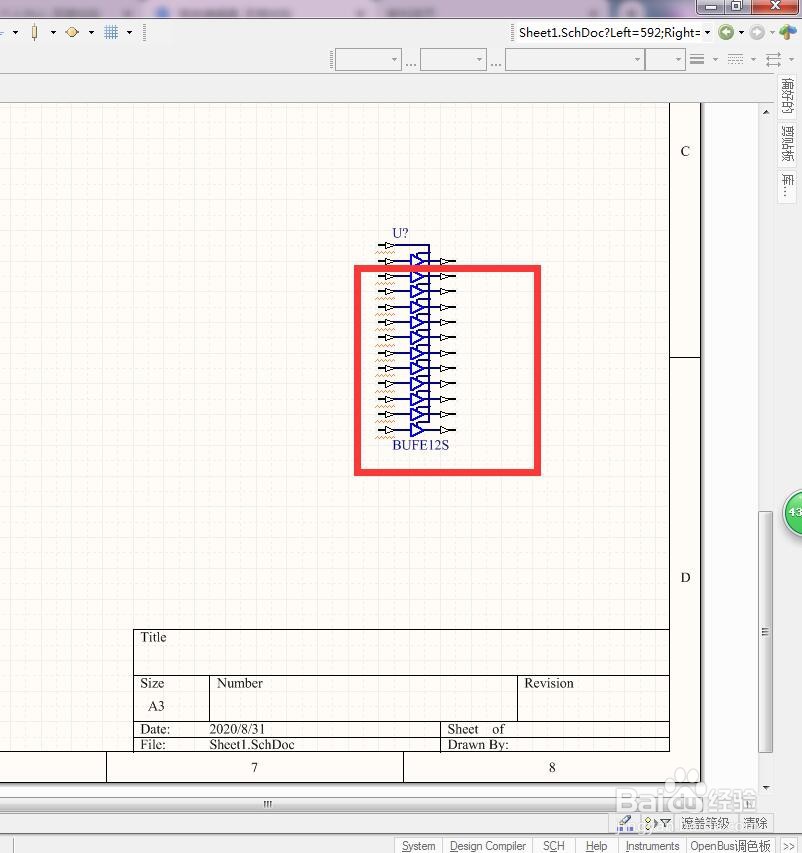
Task: Open the 库 libraries side panel tab
Action: point(787,186)
